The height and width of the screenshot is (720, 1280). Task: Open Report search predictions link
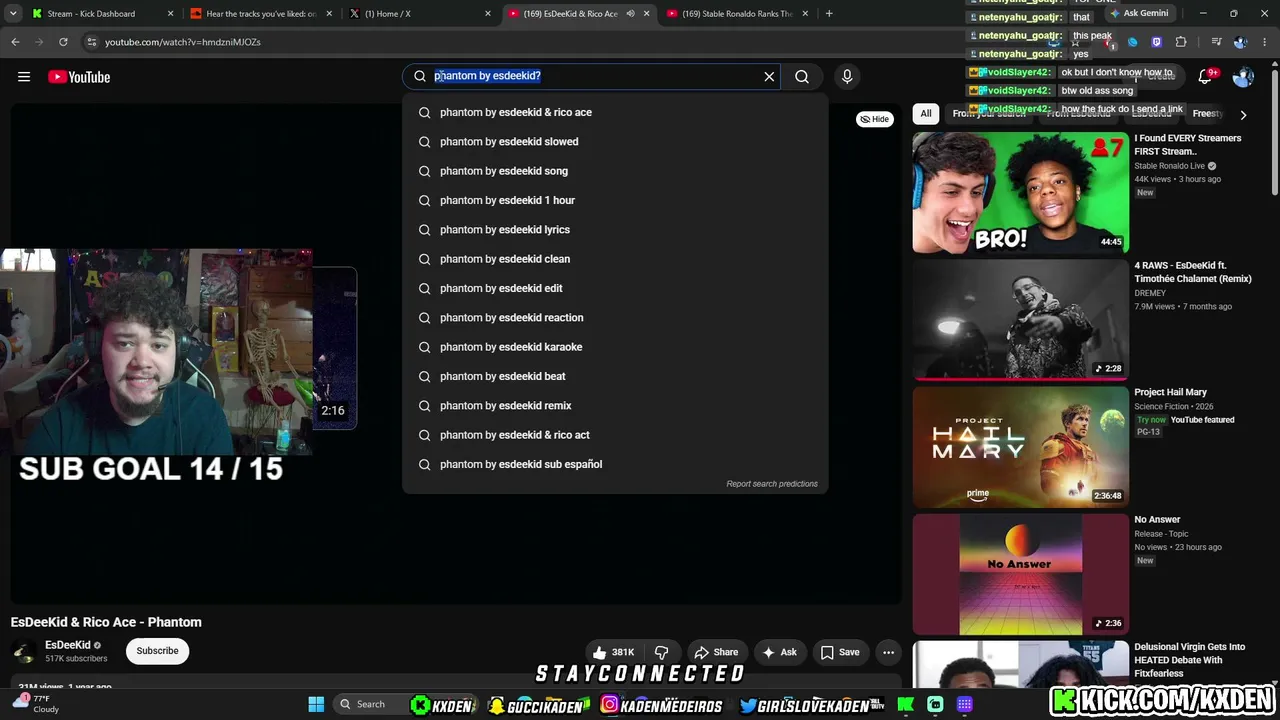[x=772, y=484]
